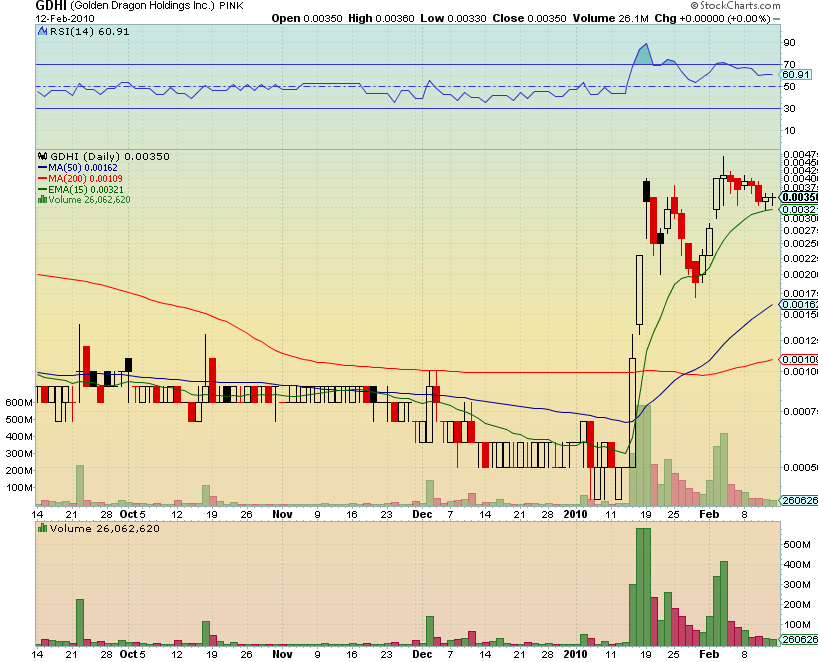Click the Chg +0.00000 (+0.00%) value
Image resolution: width=818 pixels, height=662 pixels.
(713, 18)
